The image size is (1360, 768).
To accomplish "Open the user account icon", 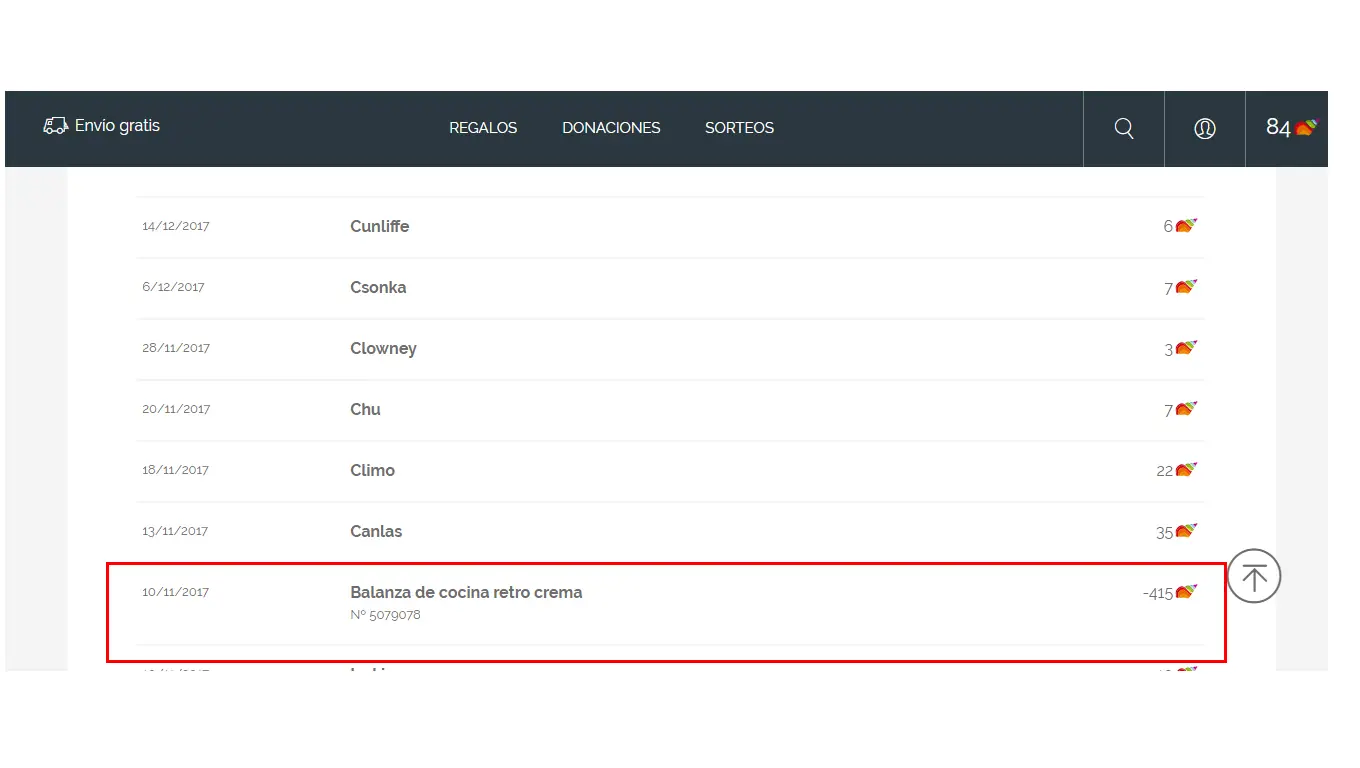I will [x=1205, y=128].
